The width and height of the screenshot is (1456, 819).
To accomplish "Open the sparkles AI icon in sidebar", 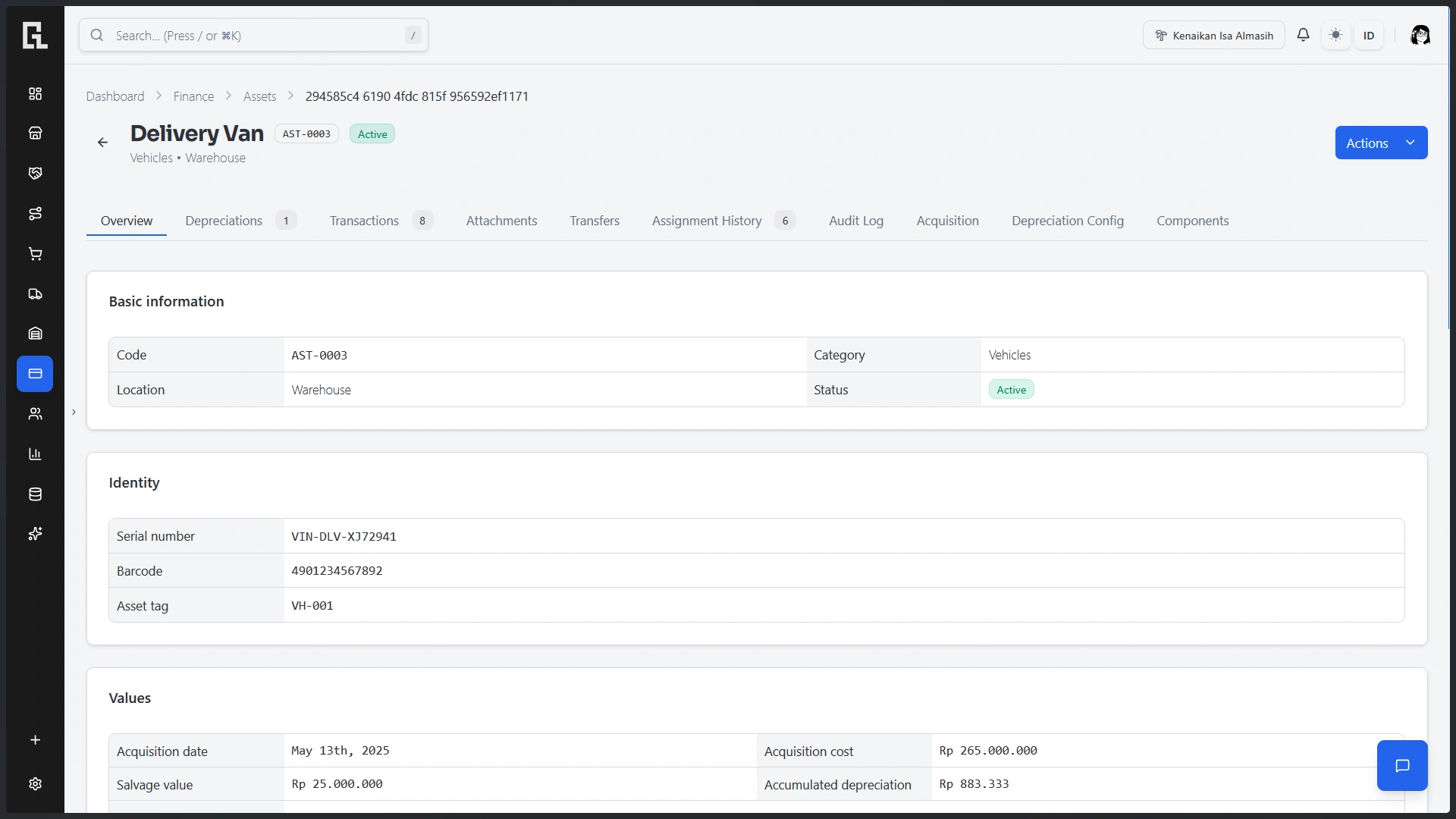I will 35,534.
